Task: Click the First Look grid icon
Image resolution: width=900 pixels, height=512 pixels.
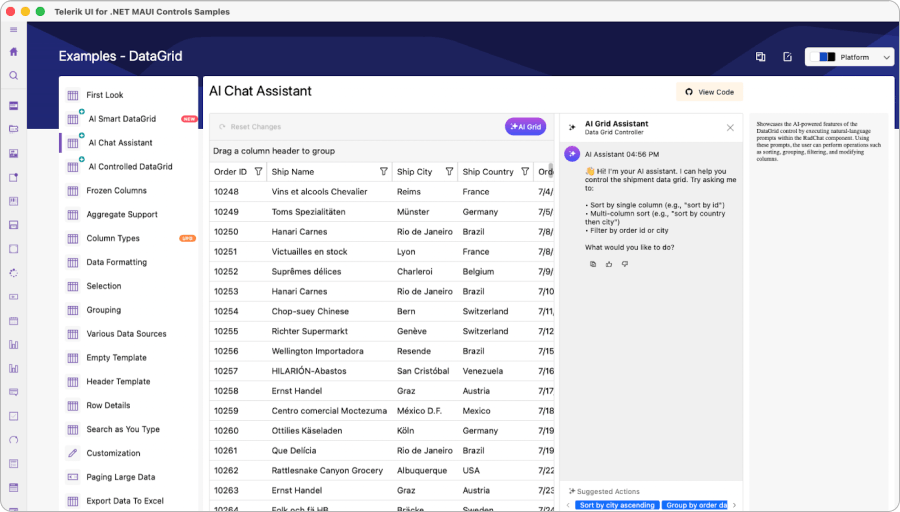Action: tap(73, 95)
